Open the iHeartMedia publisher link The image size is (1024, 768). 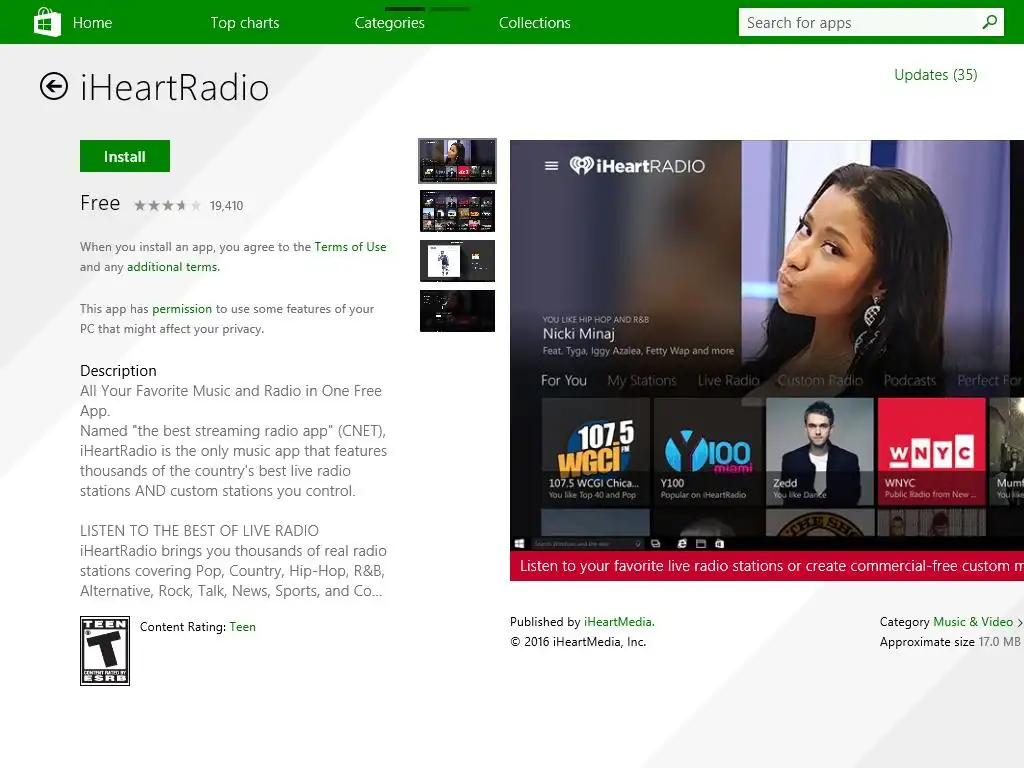pyautogui.click(x=618, y=622)
